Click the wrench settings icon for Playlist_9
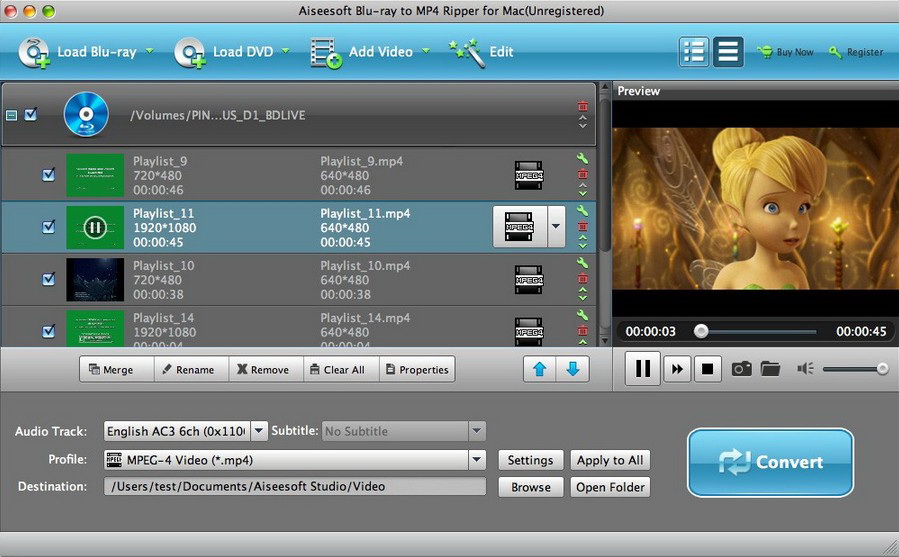This screenshot has height=557, width=899. click(x=583, y=159)
